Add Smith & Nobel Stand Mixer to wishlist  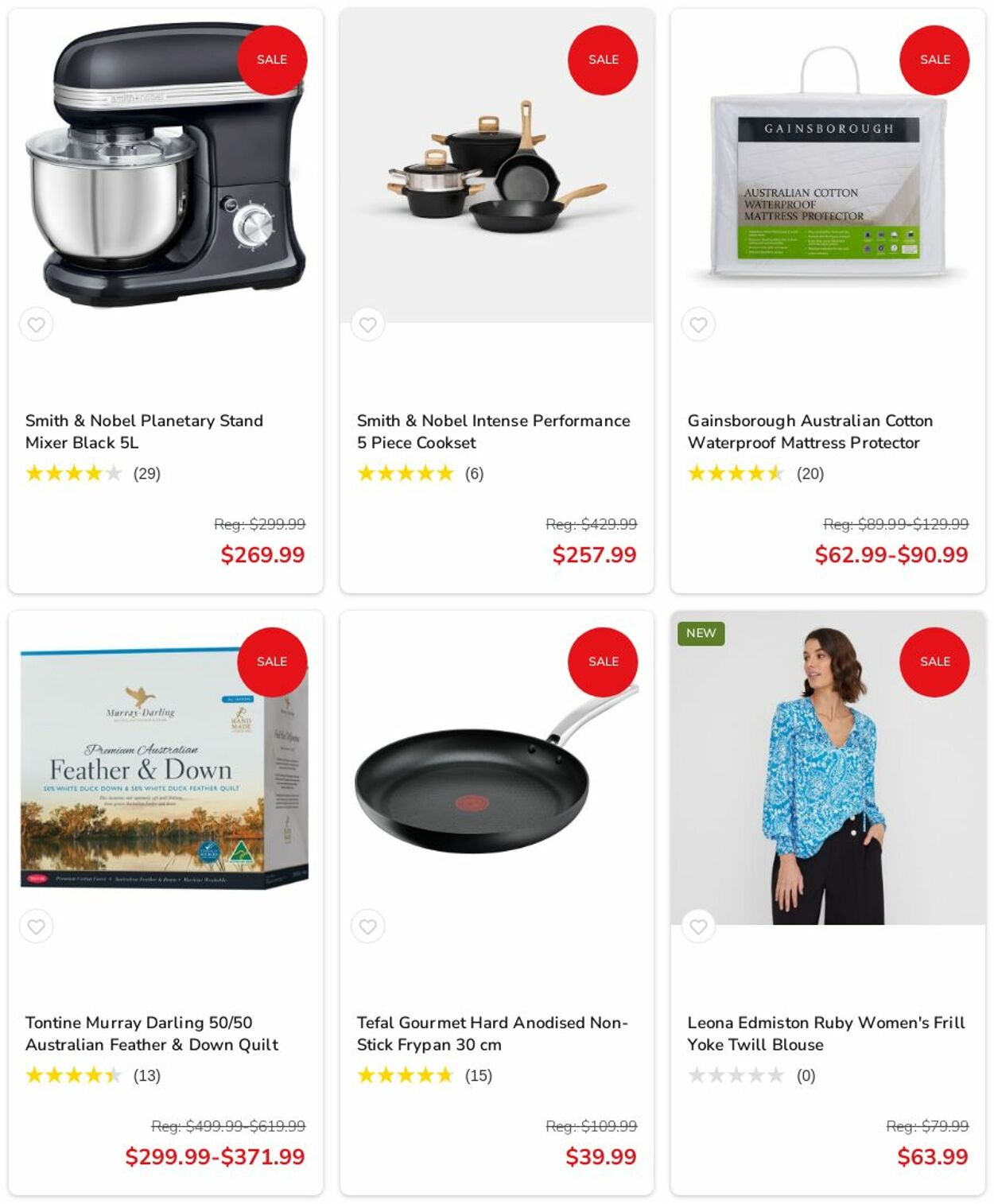(x=37, y=324)
